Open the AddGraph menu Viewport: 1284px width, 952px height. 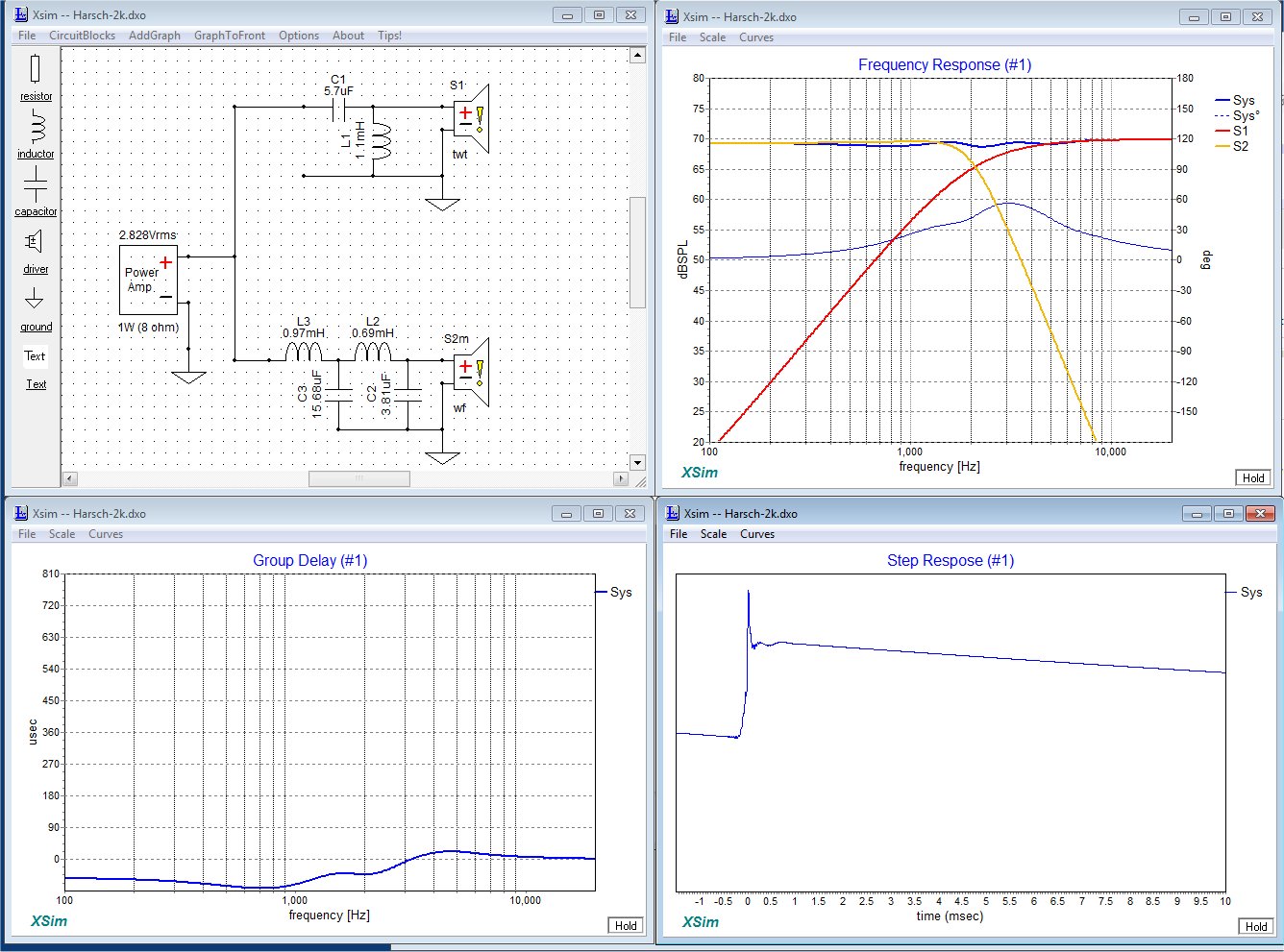tap(155, 36)
